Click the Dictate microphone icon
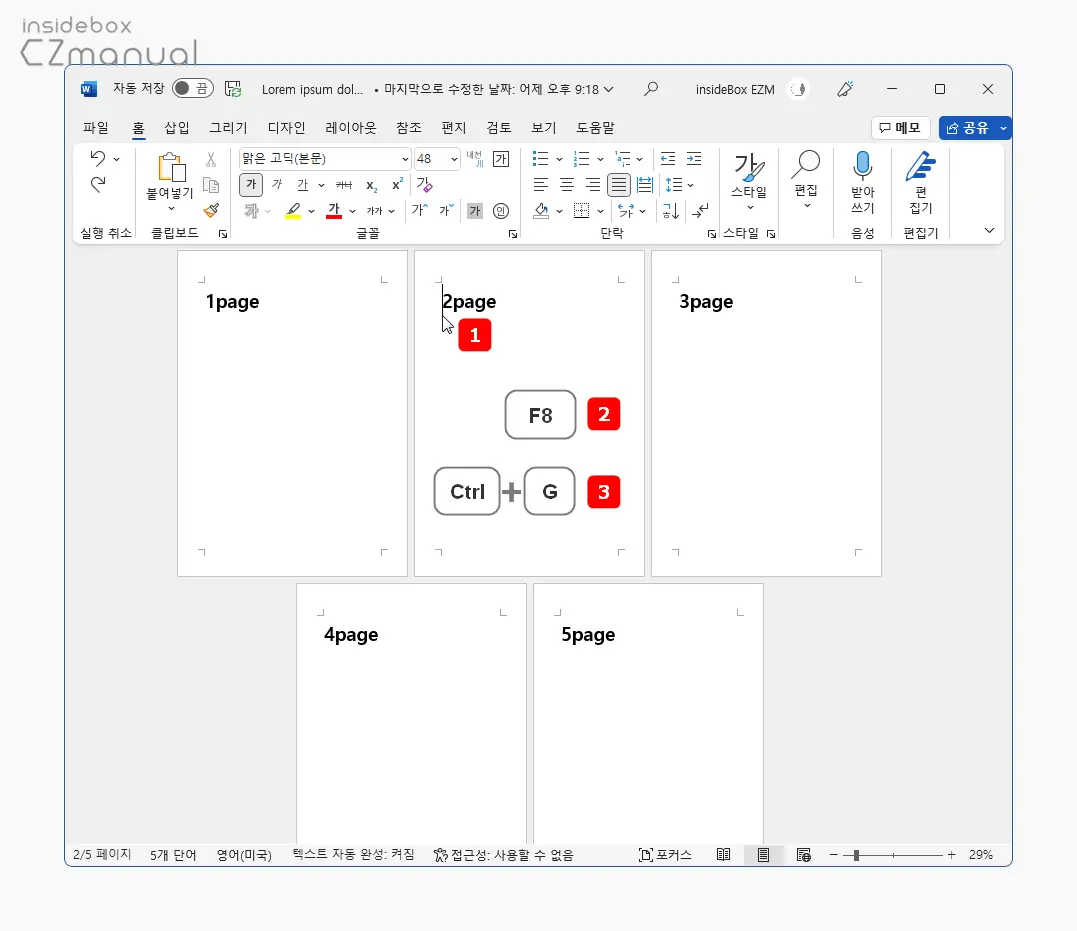 863,166
